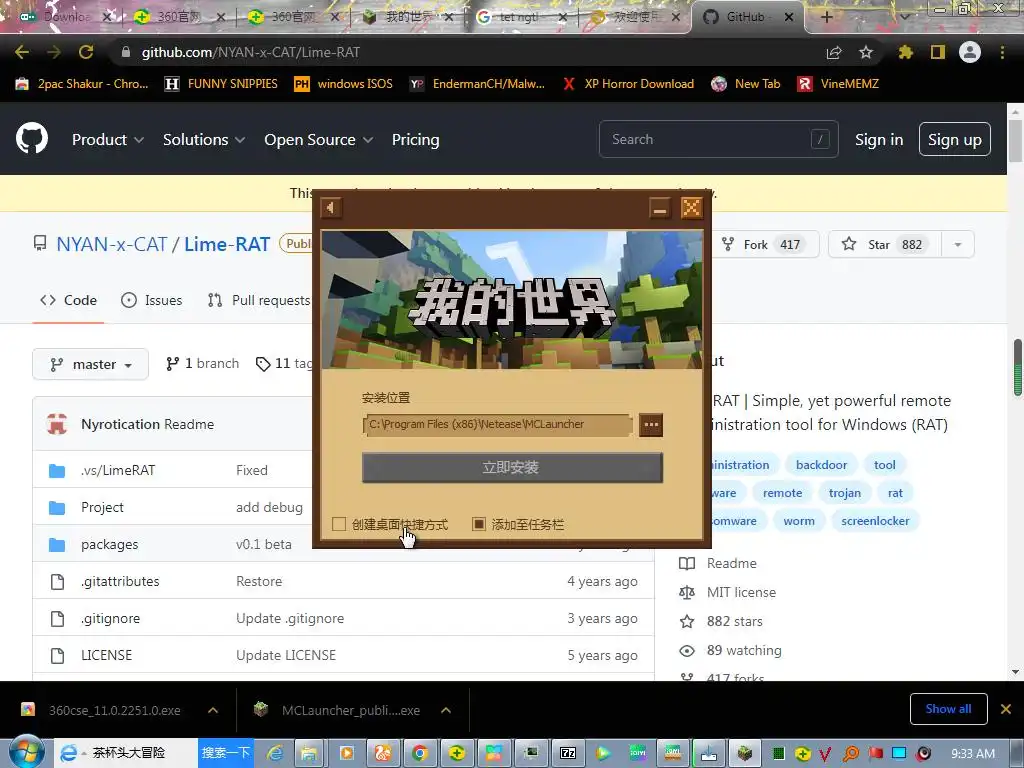This screenshot has height=768, width=1024.
Task: Expand the Product menu
Action: (x=108, y=139)
